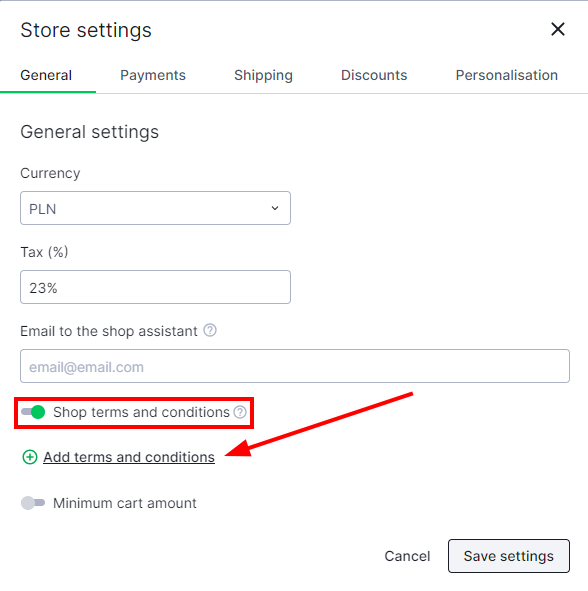588x591 pixels.
Task: Open the Shipping tab
Action: tap(263, 75)
